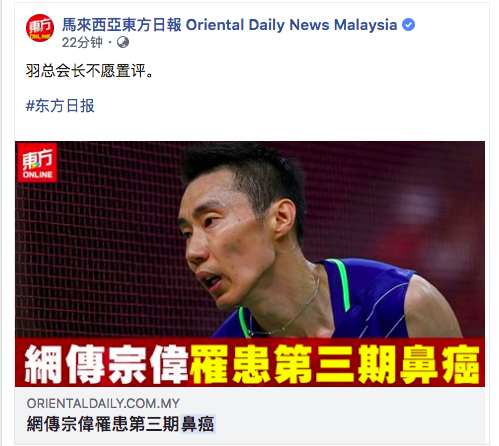499x446 pixels.
Task: Open the 22分钟 post timestamp
Action: coord(82,42)
